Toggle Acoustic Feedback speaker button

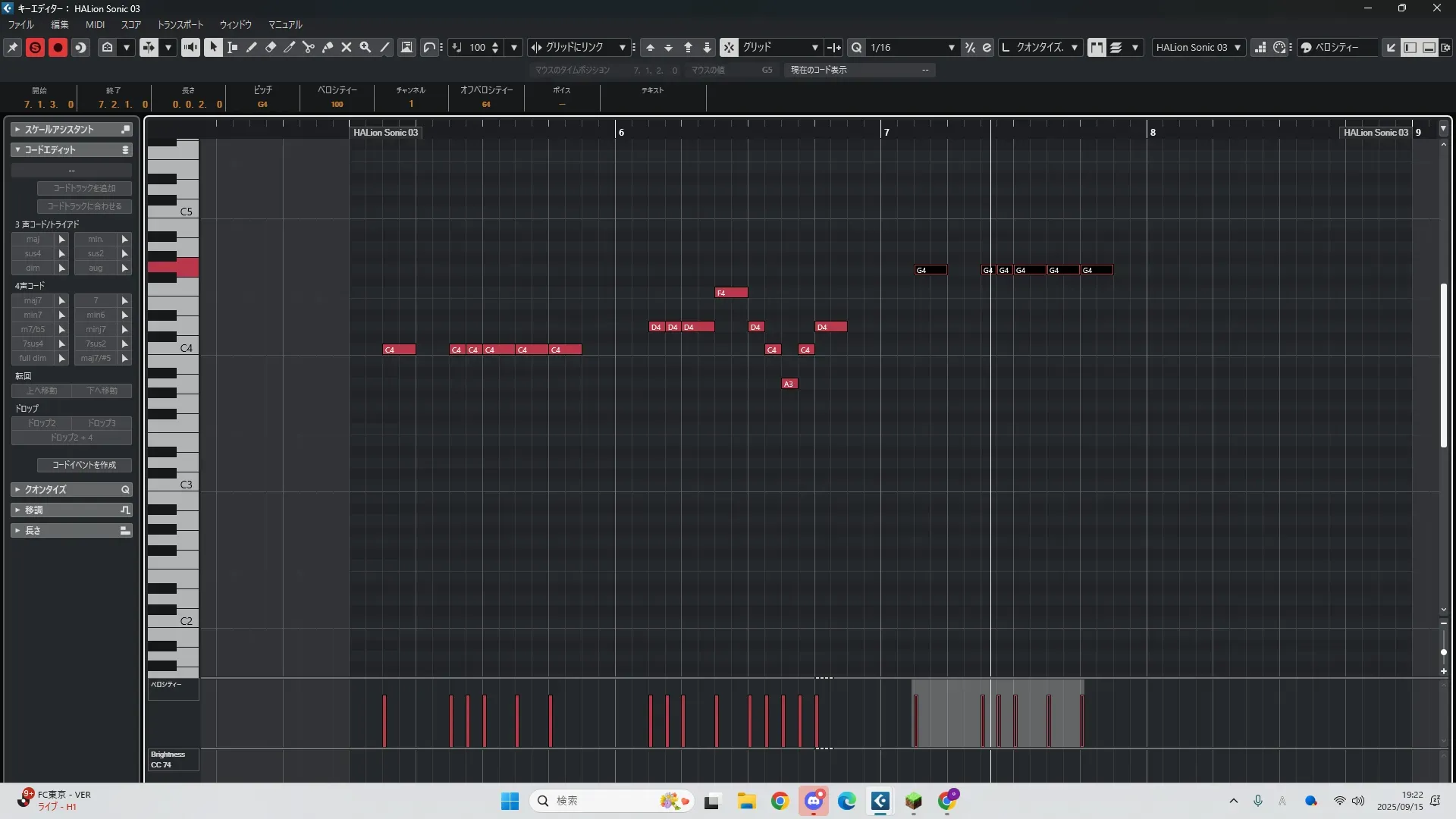tap(190, 47)
